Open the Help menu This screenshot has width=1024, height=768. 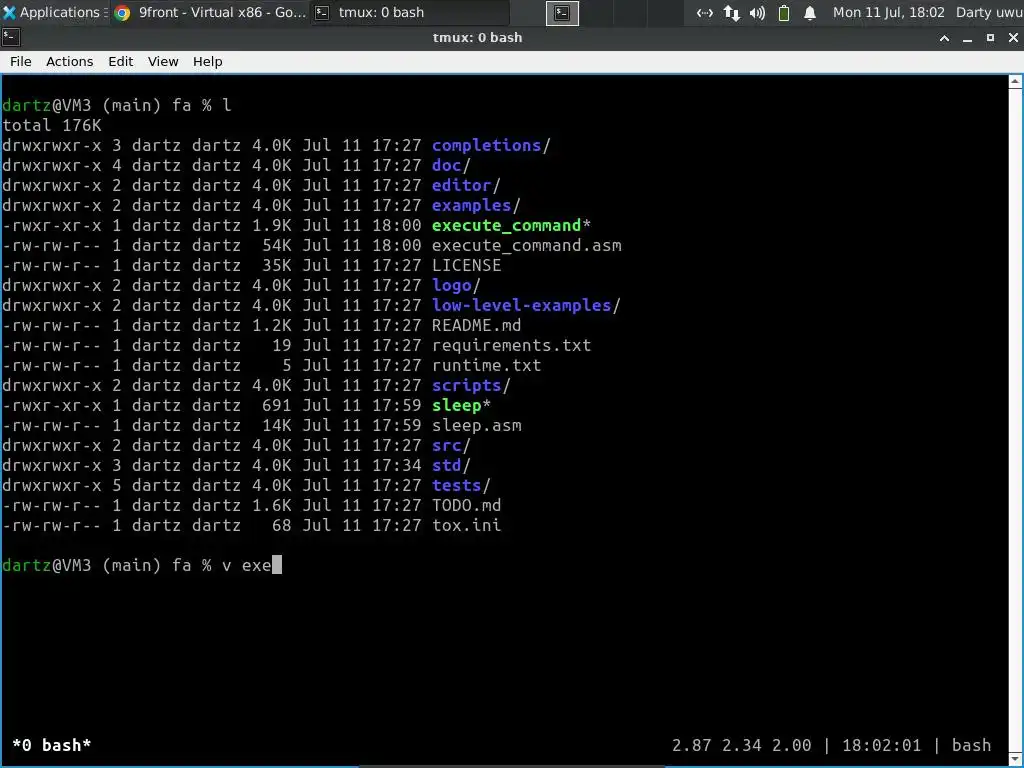coord(208,61)
